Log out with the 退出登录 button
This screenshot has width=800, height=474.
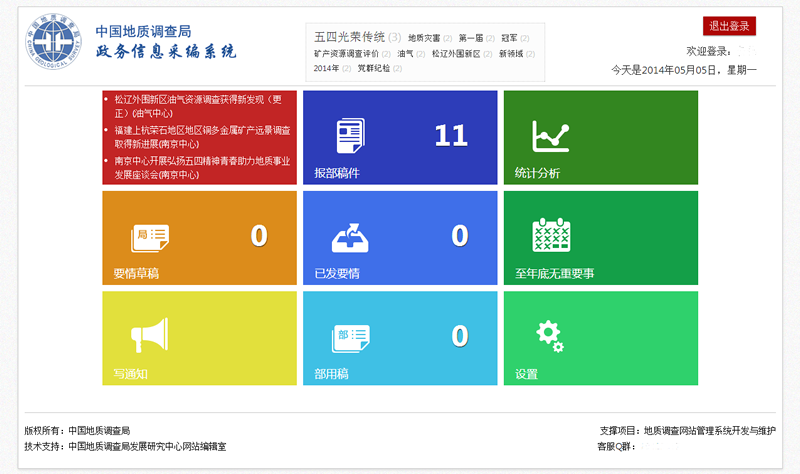coord(729,26)
